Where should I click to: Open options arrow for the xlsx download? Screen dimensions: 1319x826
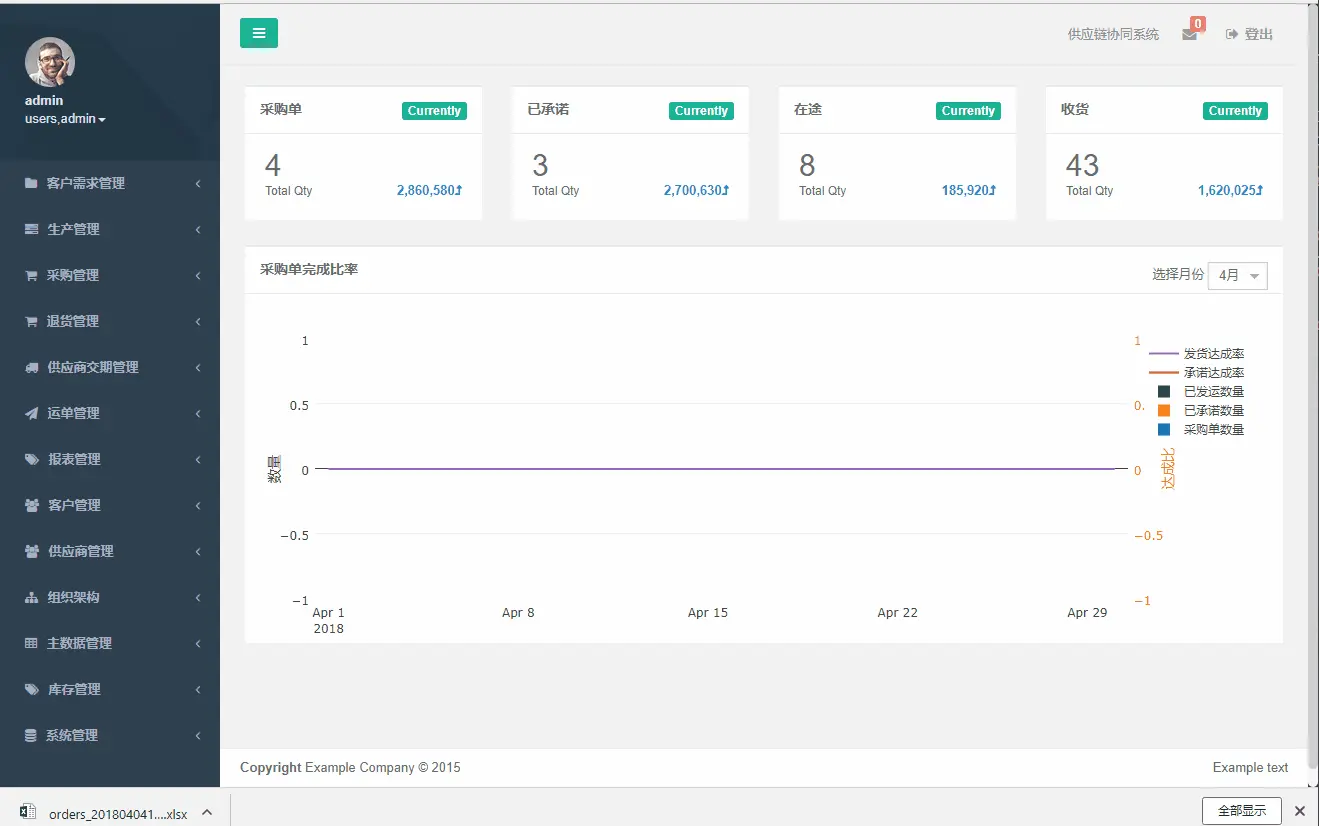click(x=207, y=812)
